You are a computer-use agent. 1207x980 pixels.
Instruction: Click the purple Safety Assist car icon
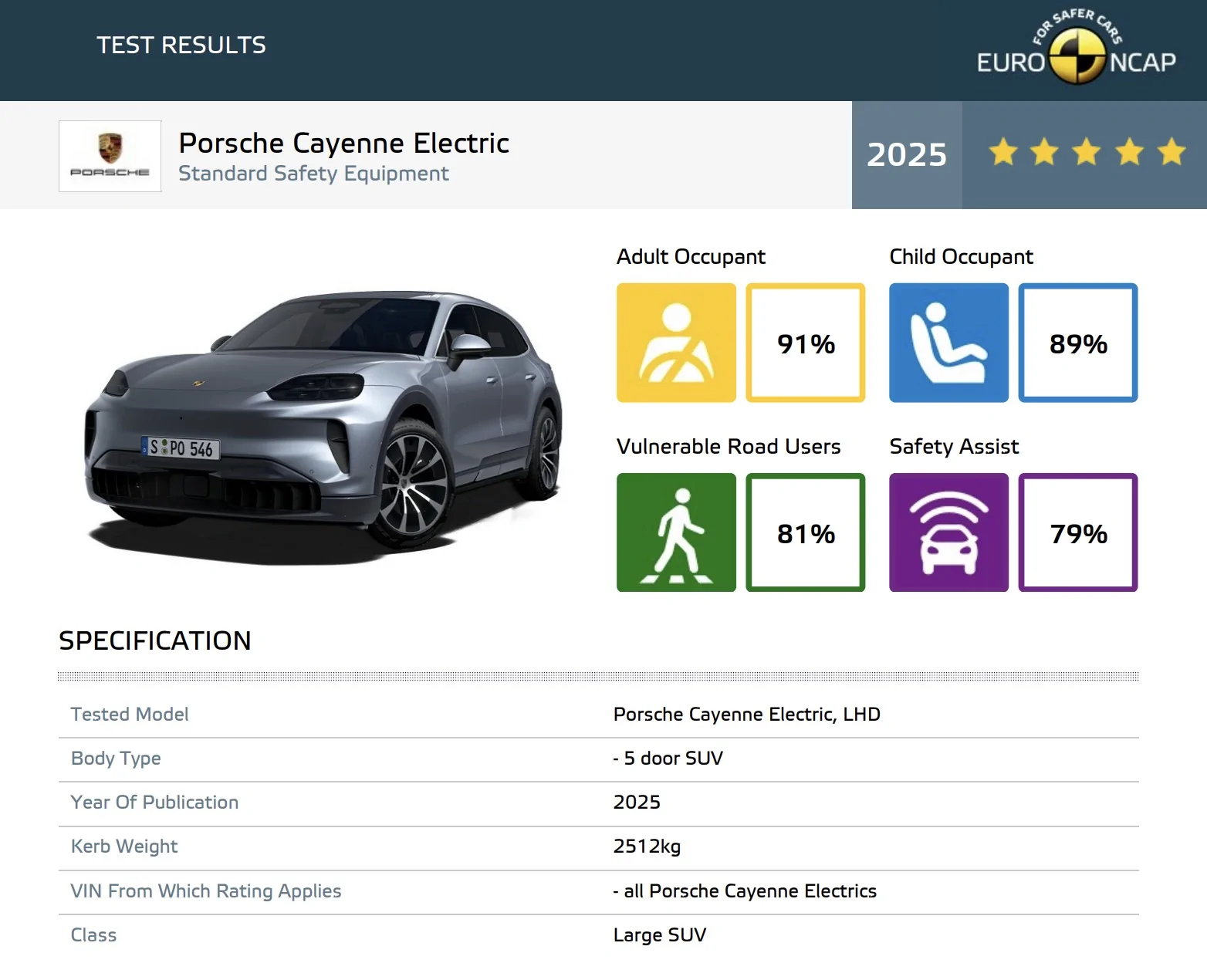(948, 532)
